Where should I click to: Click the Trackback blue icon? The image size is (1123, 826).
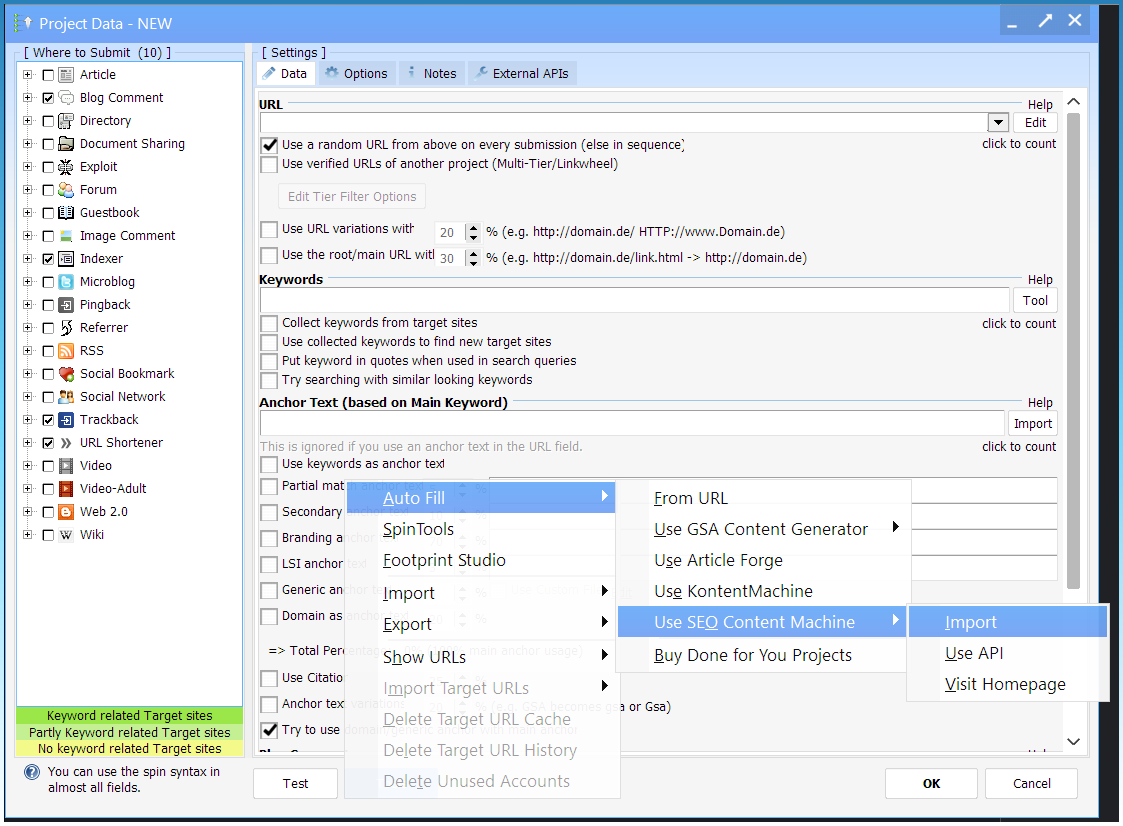[x=66, y=420]
